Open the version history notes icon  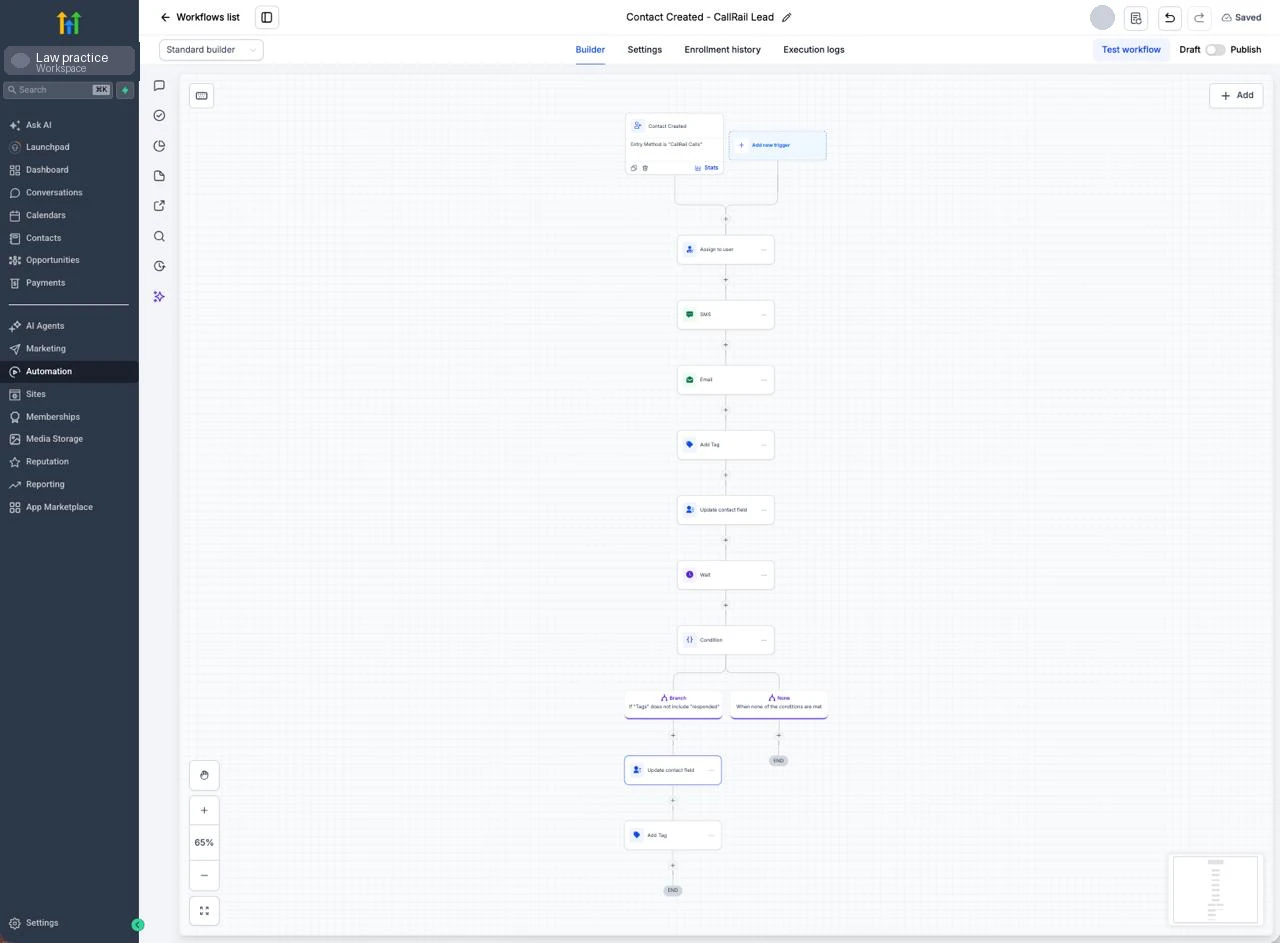1136,18
